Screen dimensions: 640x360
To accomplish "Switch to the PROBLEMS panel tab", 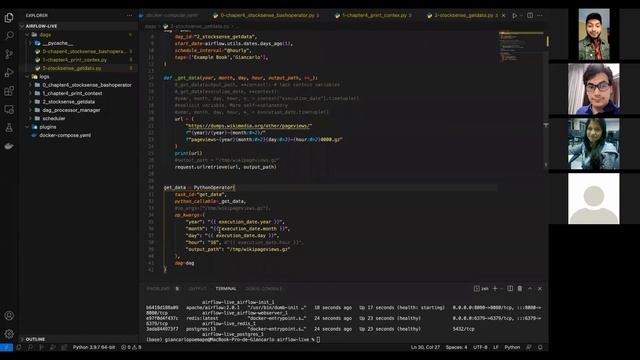I will point(158,289).
